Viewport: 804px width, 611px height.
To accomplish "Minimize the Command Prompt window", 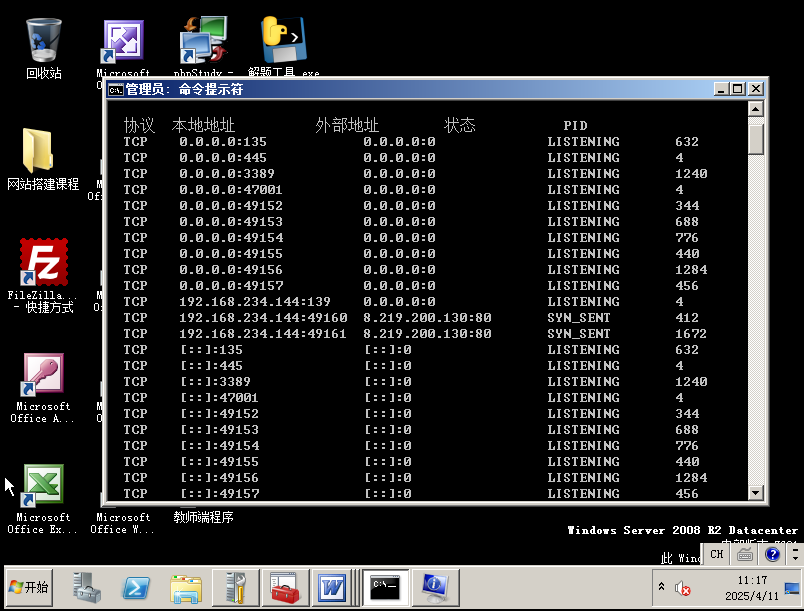I will click(721, 89).
